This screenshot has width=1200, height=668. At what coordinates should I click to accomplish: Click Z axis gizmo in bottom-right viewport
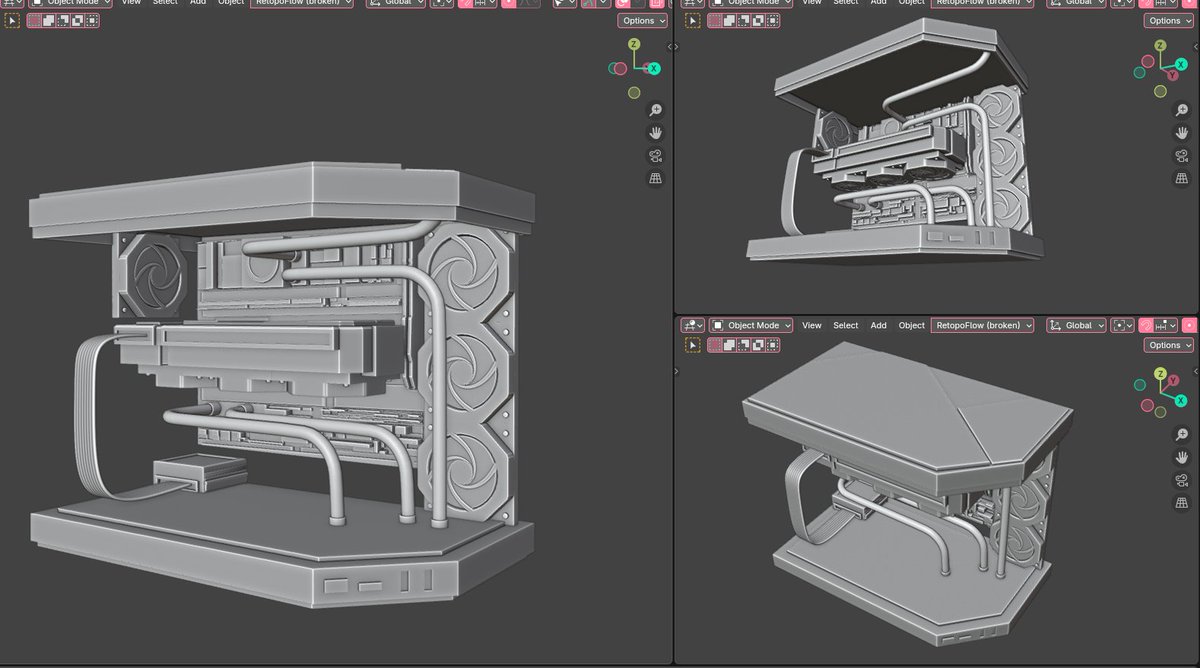1160,374
